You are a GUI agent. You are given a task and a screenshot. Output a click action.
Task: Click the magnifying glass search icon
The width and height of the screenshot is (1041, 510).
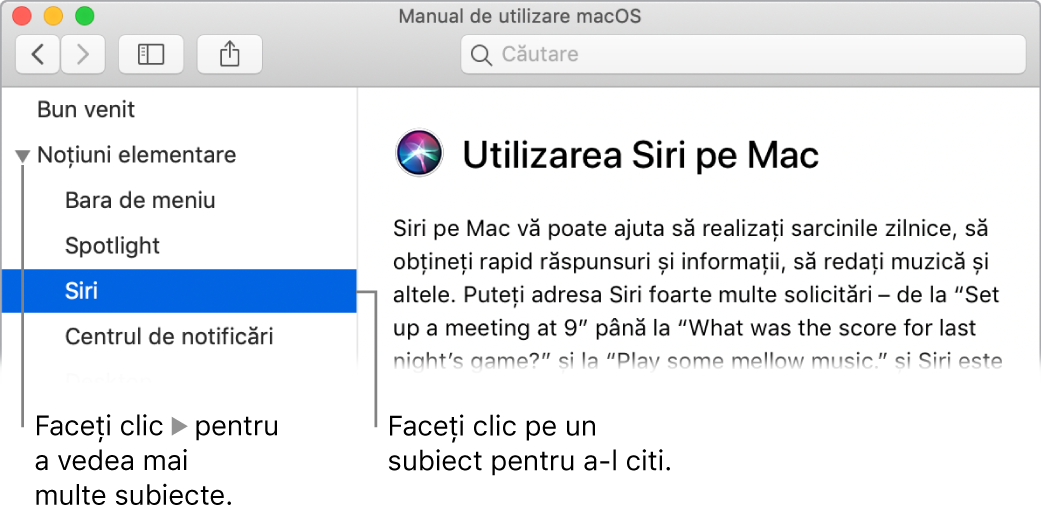481,54
